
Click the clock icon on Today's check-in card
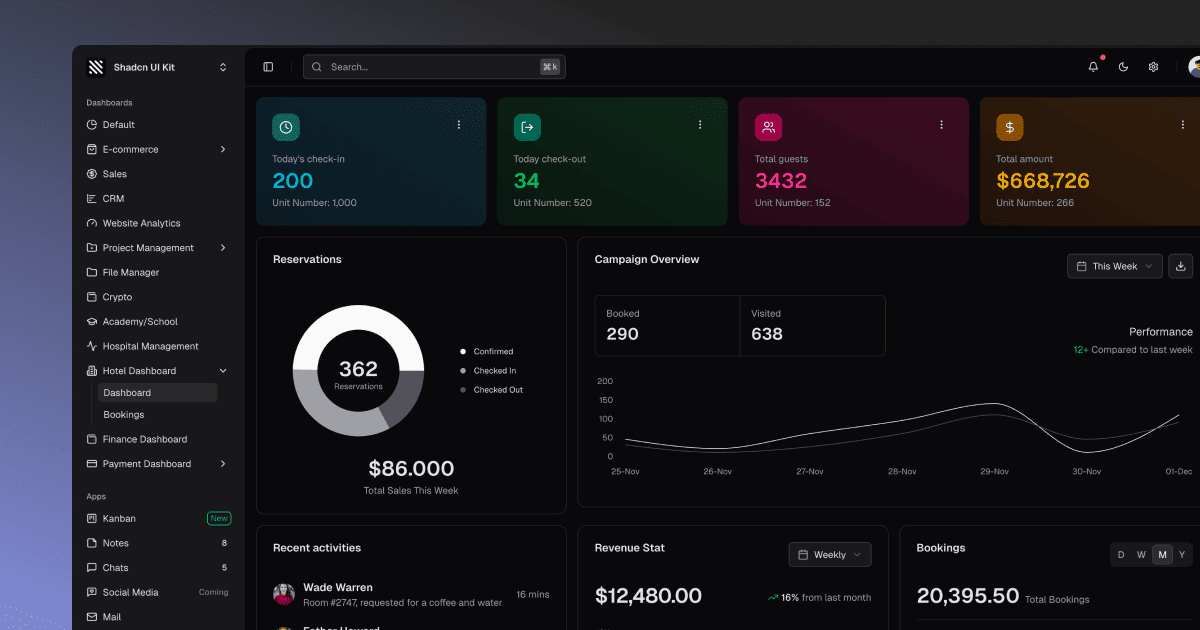point(285,127)
